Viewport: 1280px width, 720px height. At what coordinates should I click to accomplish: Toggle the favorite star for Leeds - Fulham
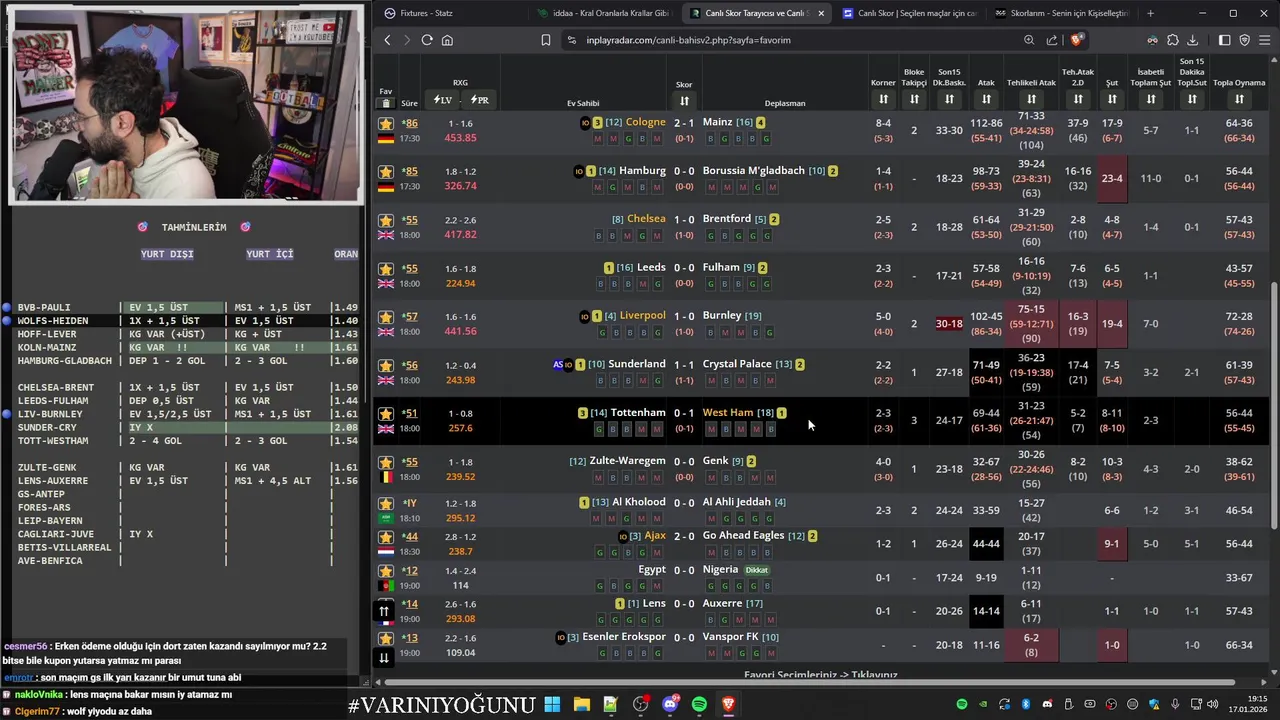[x=385, y=269]
